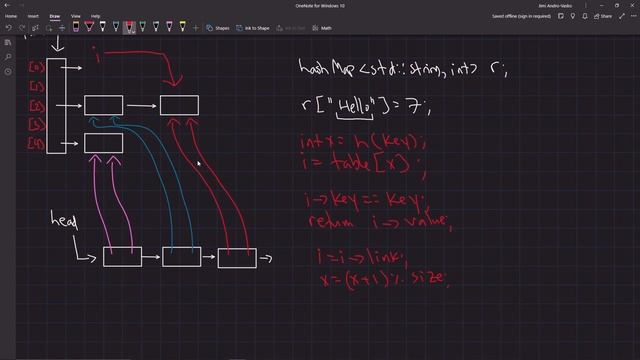Open the sticky notes feed icon
Screen dimensions: 640x360
pyautogui.click(x=561, y=16)
